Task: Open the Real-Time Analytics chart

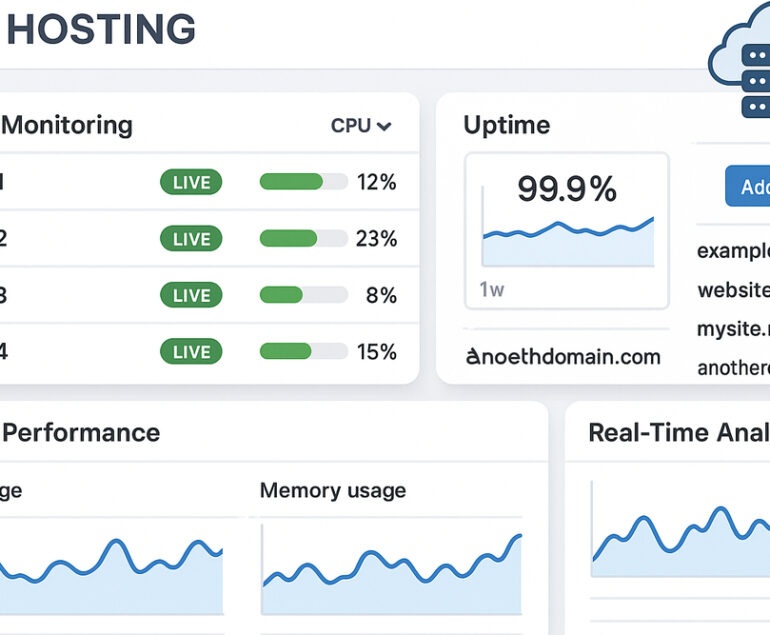Action: [x=680, y=540]
